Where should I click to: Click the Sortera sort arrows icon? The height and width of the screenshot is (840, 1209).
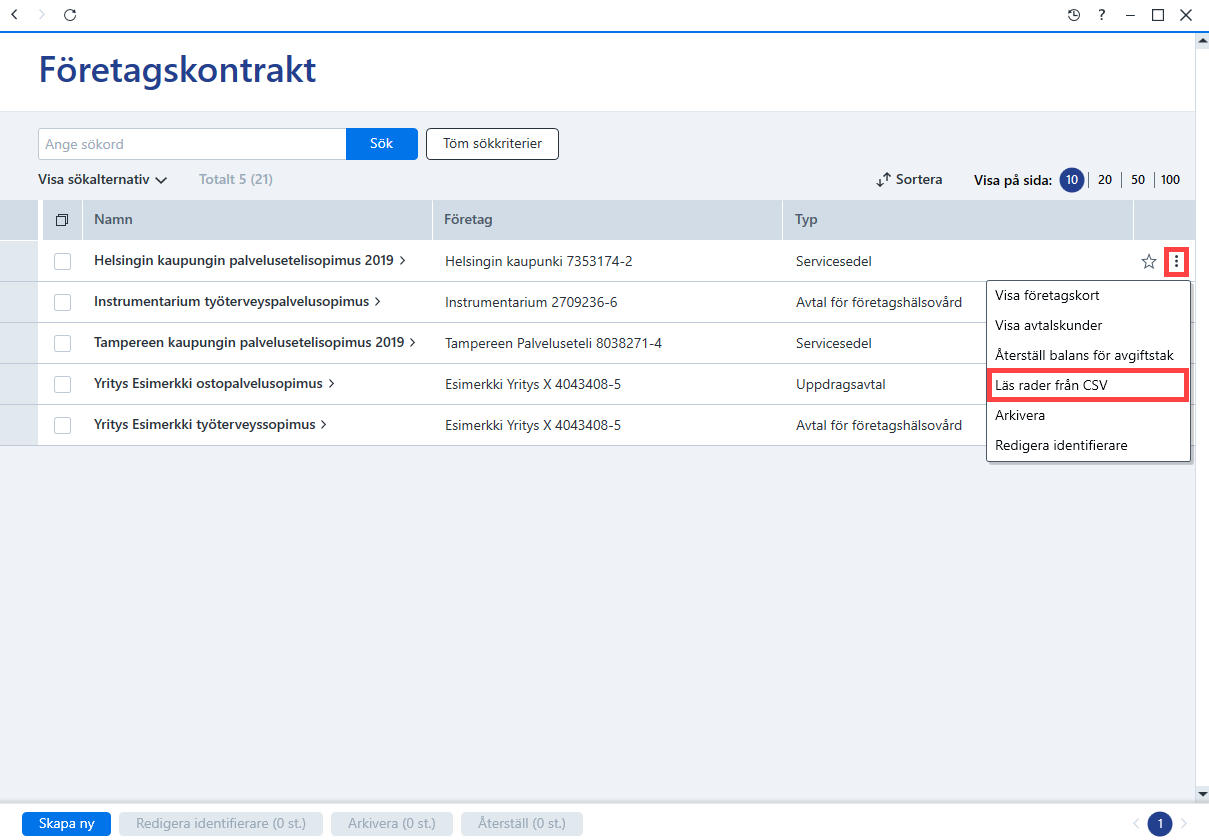(883, 180)
